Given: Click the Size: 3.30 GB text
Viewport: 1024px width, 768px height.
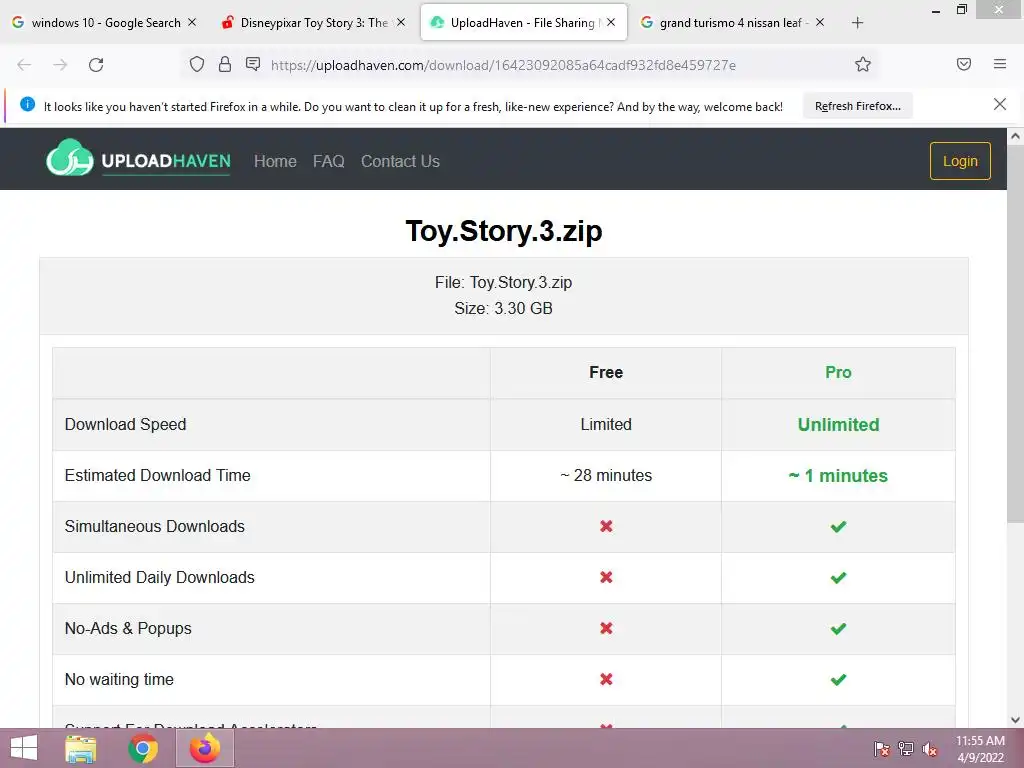Looking at the screenshot, I should pos(504,308).
